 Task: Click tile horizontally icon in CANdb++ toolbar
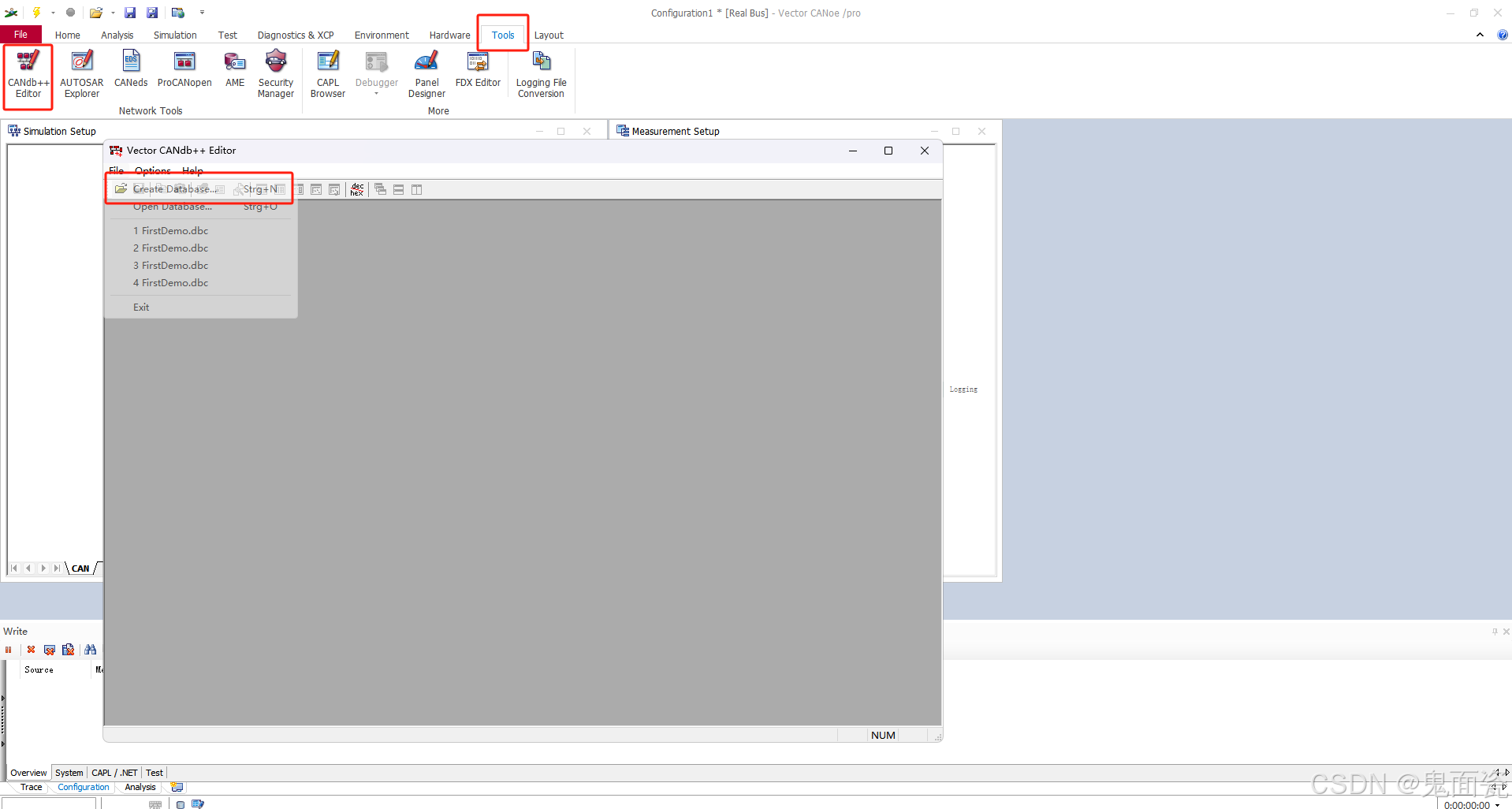pyautogui.click(x=399, y=189)
